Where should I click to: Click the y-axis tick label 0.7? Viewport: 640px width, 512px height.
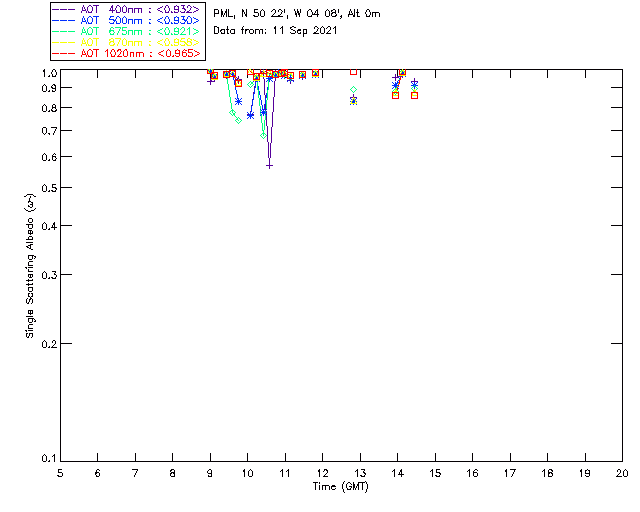tap(49, 131)
